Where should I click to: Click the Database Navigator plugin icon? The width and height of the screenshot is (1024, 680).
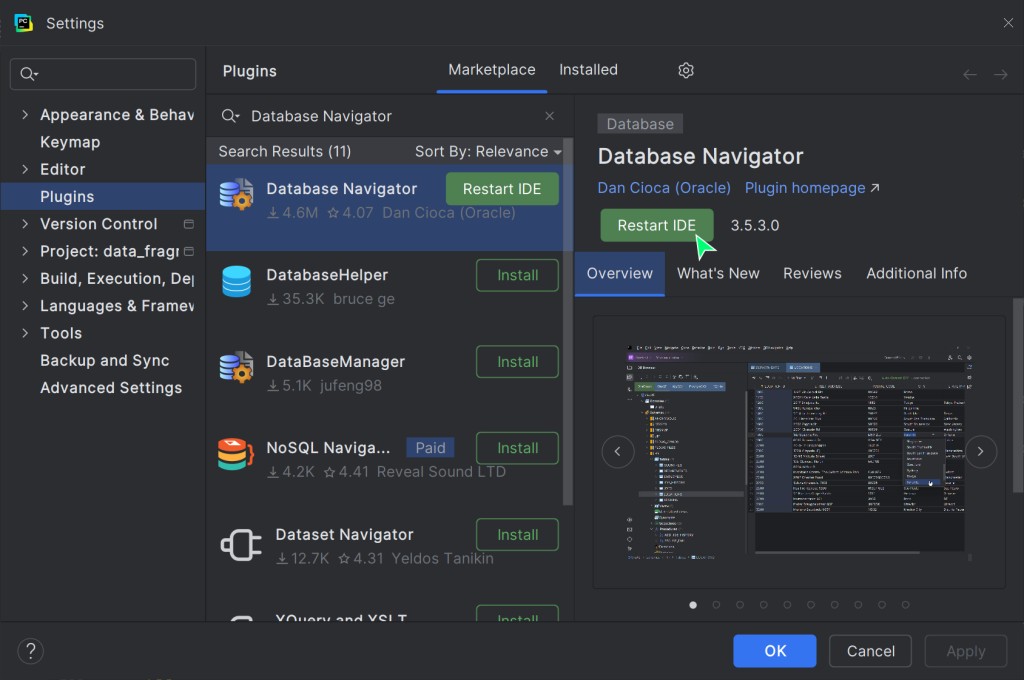pyautogui.click(x=237, y=195)
